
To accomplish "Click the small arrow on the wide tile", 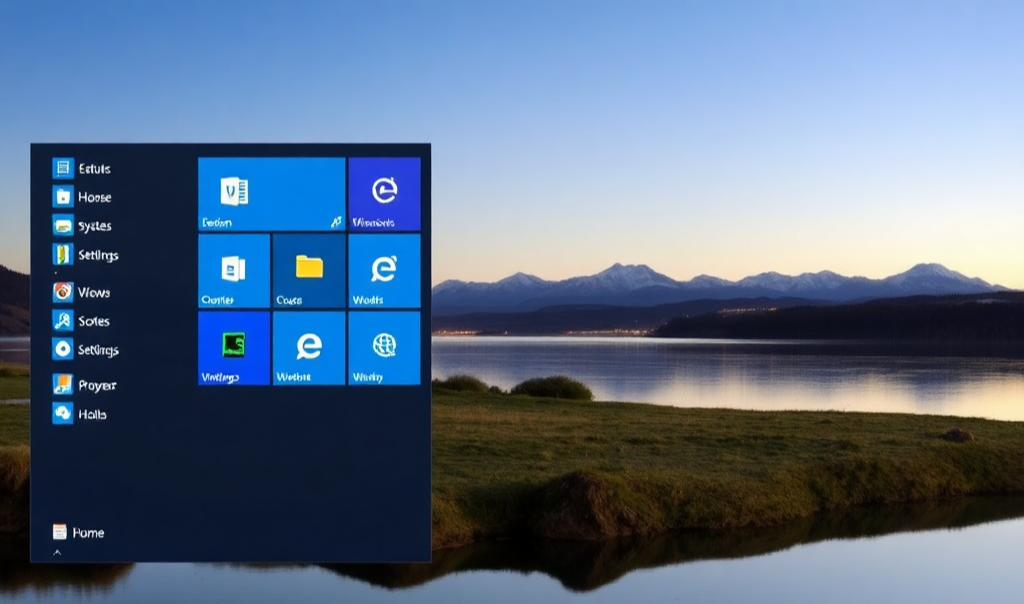I will (336, 222).
